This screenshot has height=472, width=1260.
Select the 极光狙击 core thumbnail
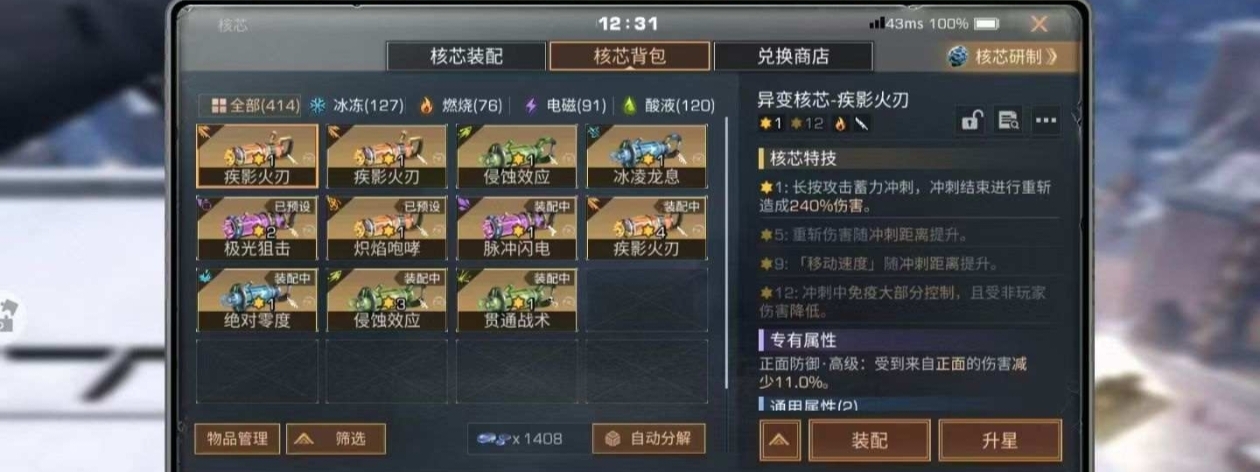[x=257, y=229]
